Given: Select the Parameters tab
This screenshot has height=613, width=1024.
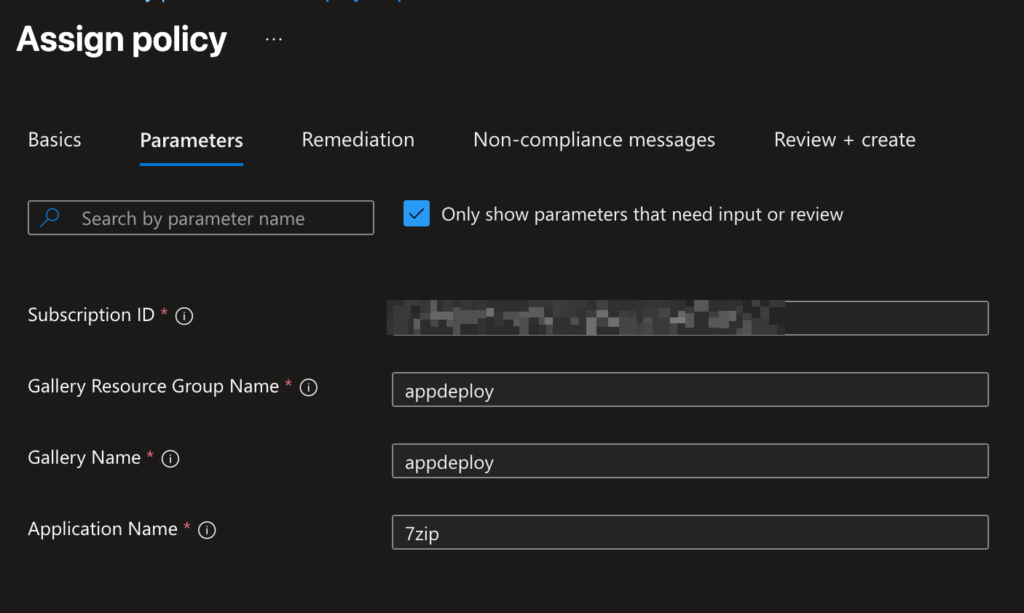Looking at the screenshot, I should pos(191,141).
